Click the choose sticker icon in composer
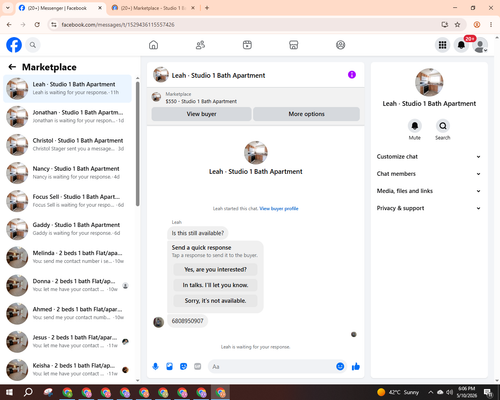The height and width of the screenshot is (400, 500). pyautogui.click(x=183, y=367)
